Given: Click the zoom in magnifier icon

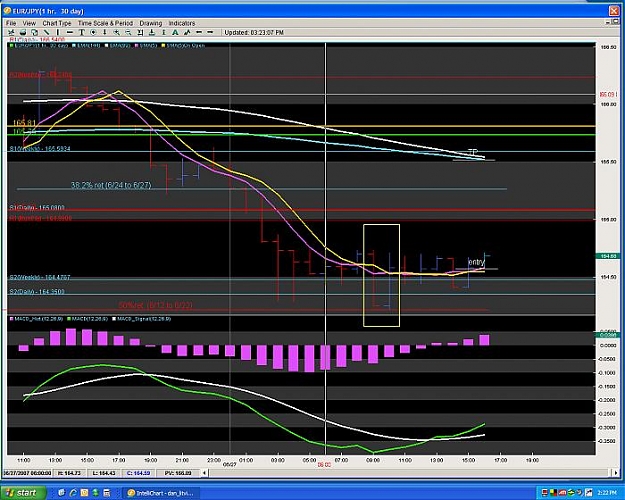Looking at the screenshot, I should coord(116,32).
